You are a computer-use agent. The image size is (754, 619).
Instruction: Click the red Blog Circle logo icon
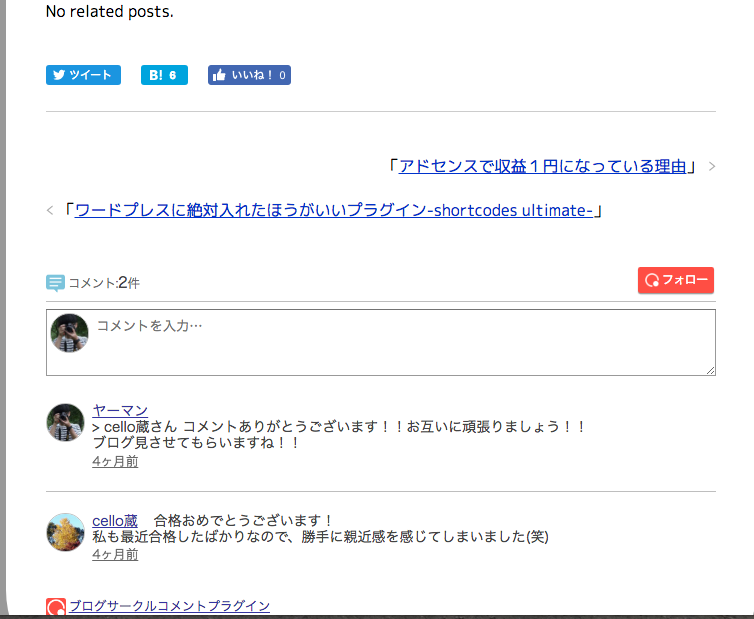pos(56,607)
